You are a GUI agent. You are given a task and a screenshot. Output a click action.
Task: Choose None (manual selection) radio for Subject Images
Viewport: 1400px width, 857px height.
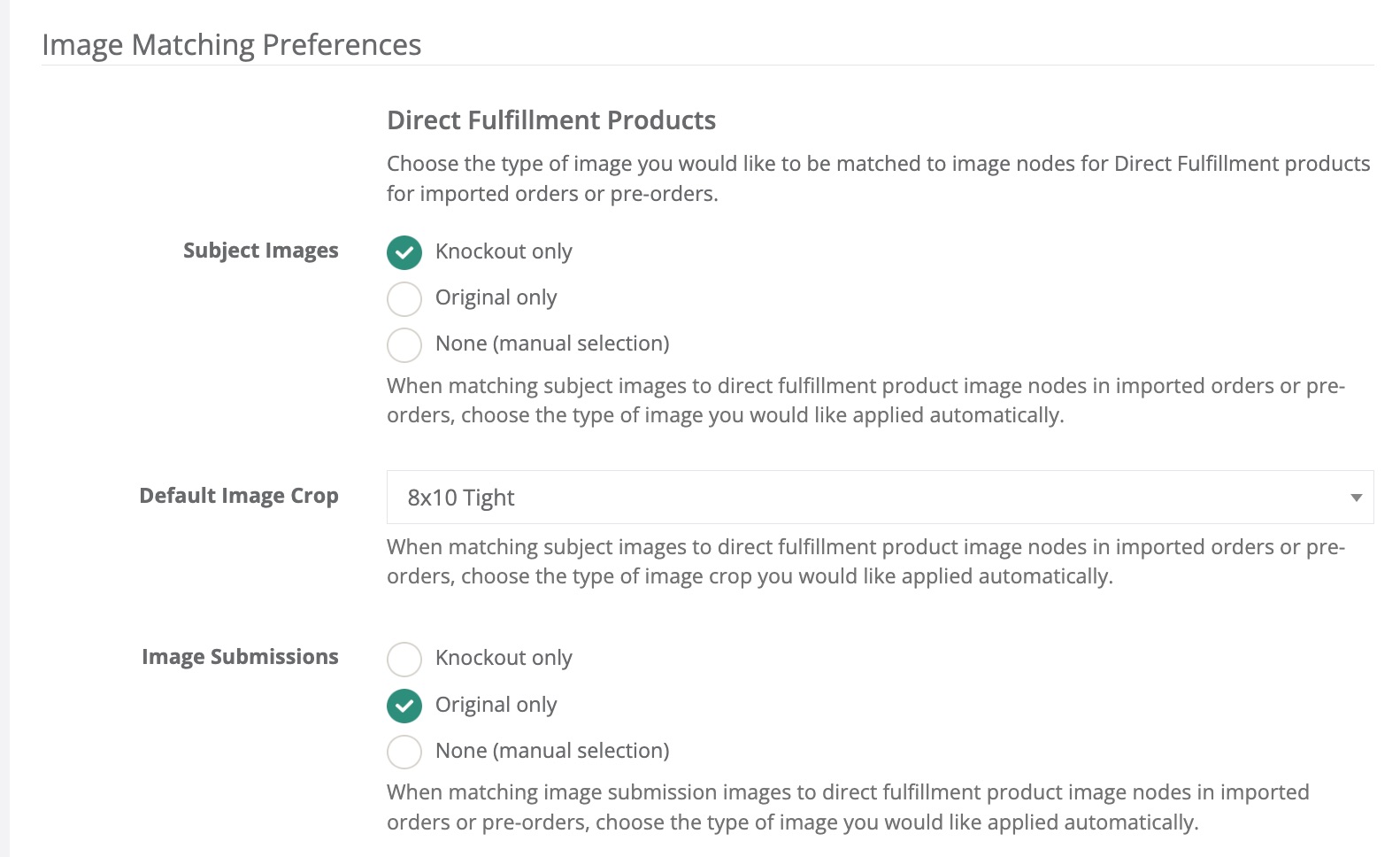tap(404, 344)
